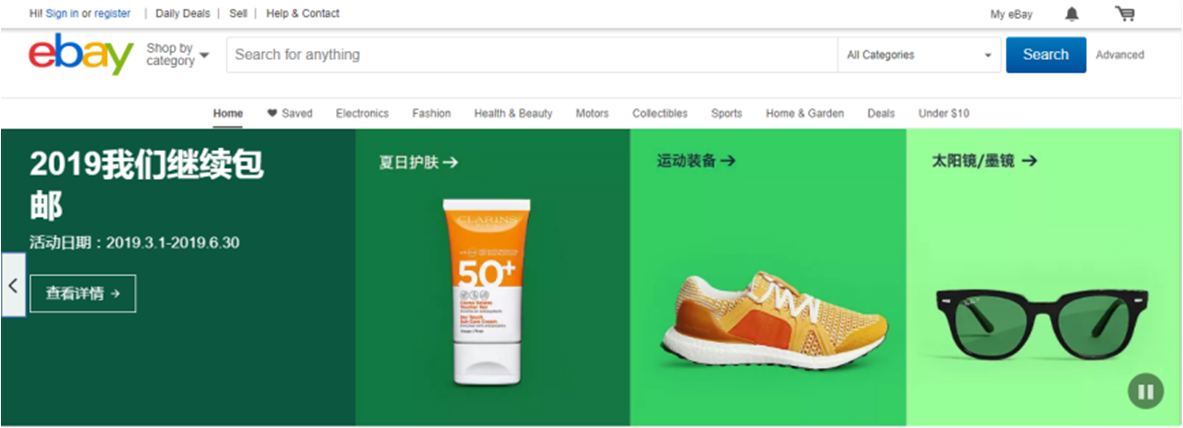Open the notifications bell icon
This screenshot has width=1183, height=428.
(1072, 14)
